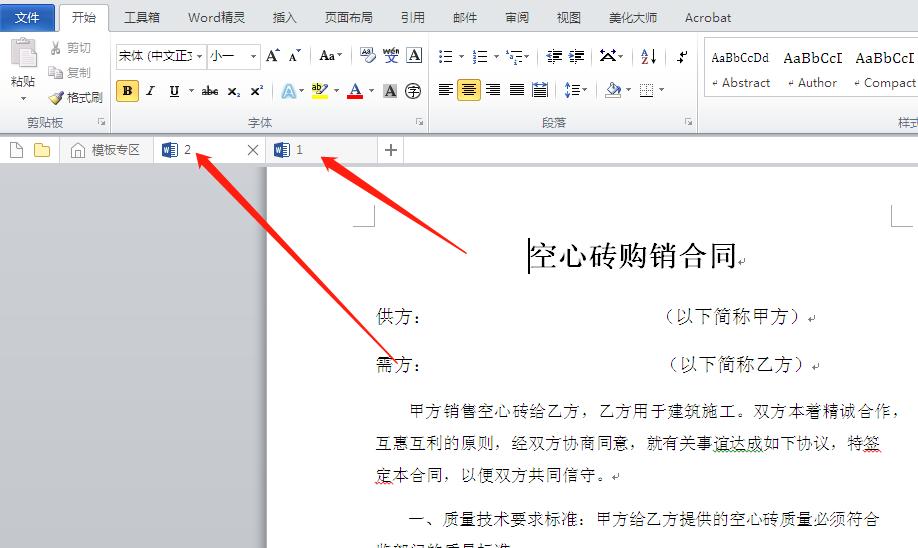This screenshot has width=918, height=548.
Task: Toggle show paragraph marks icon
Action: 681,56
